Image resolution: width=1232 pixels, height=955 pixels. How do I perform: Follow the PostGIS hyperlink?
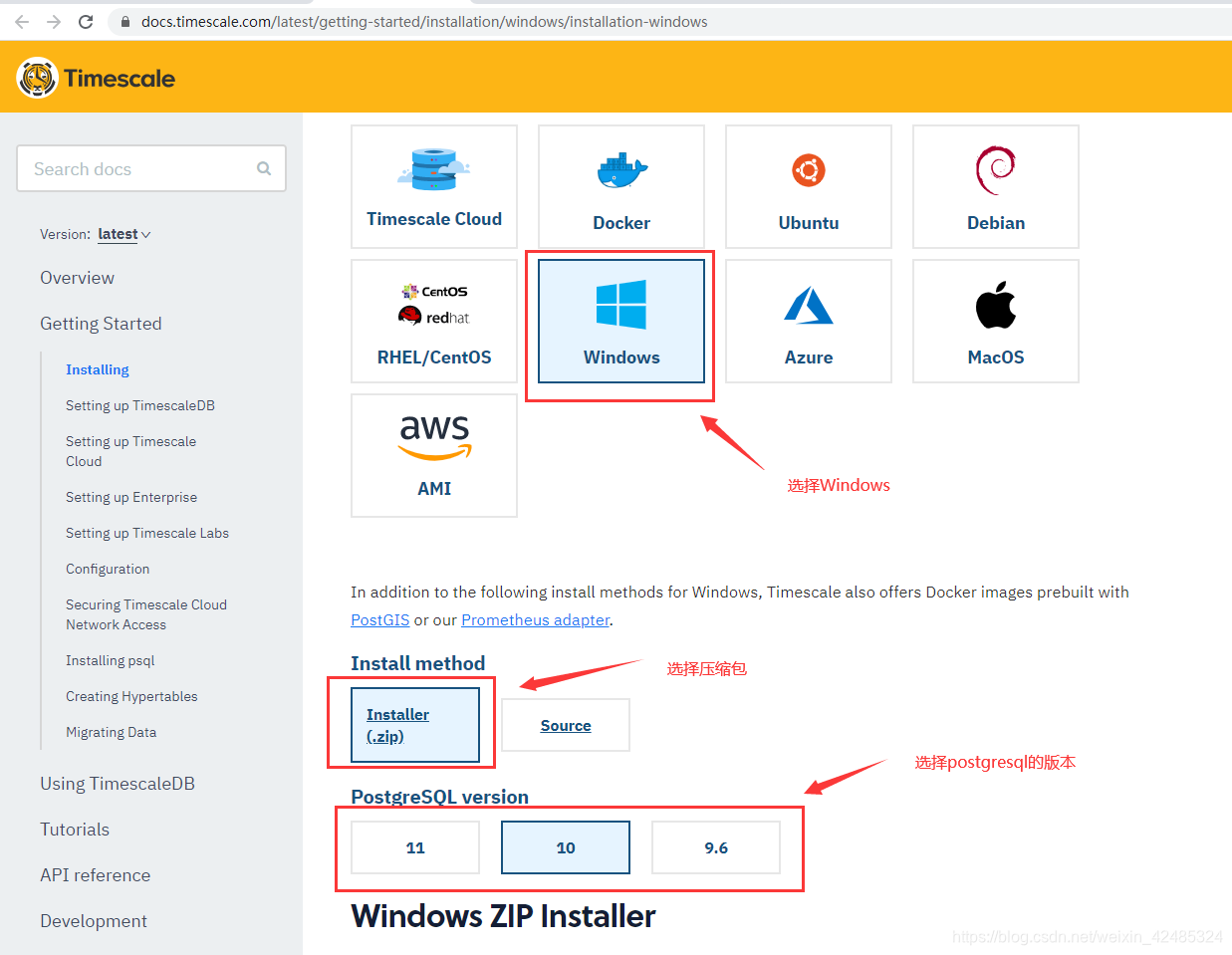pyautogui.click(x=380, y=619)
